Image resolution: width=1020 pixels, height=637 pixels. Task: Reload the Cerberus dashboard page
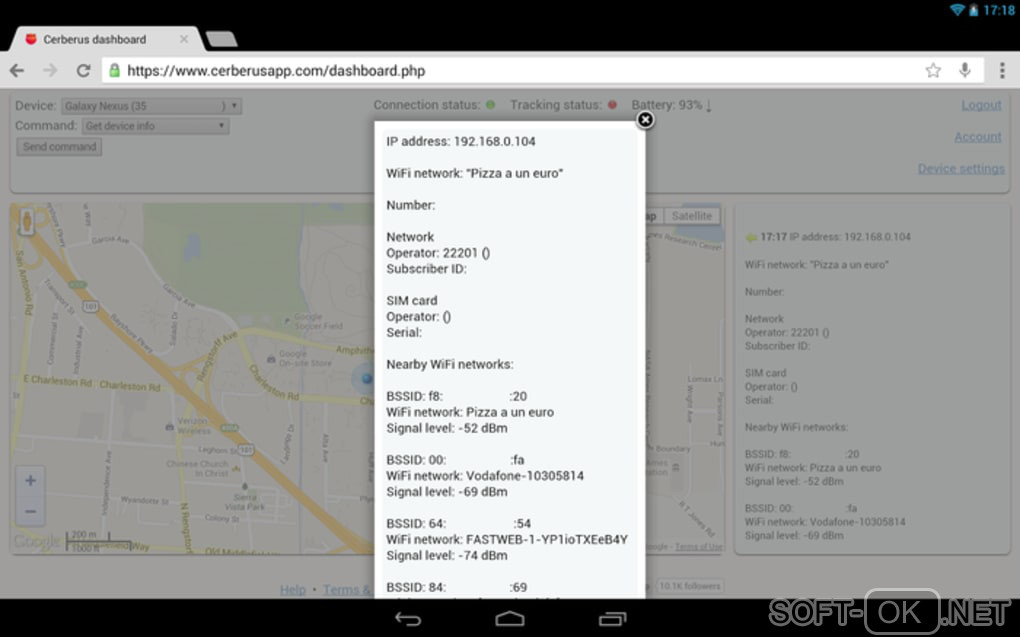[83, 70]
